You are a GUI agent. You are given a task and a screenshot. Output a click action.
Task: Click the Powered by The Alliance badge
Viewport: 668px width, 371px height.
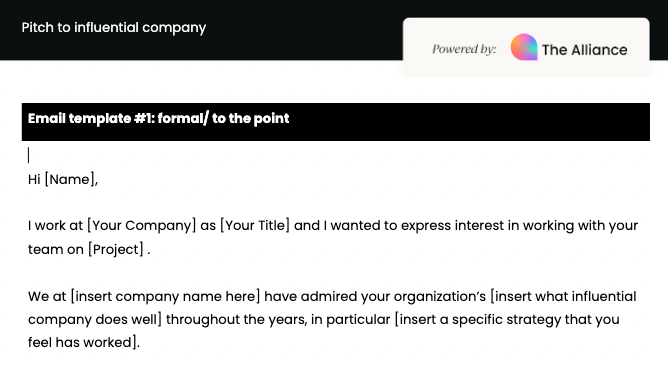coord(526,47)
